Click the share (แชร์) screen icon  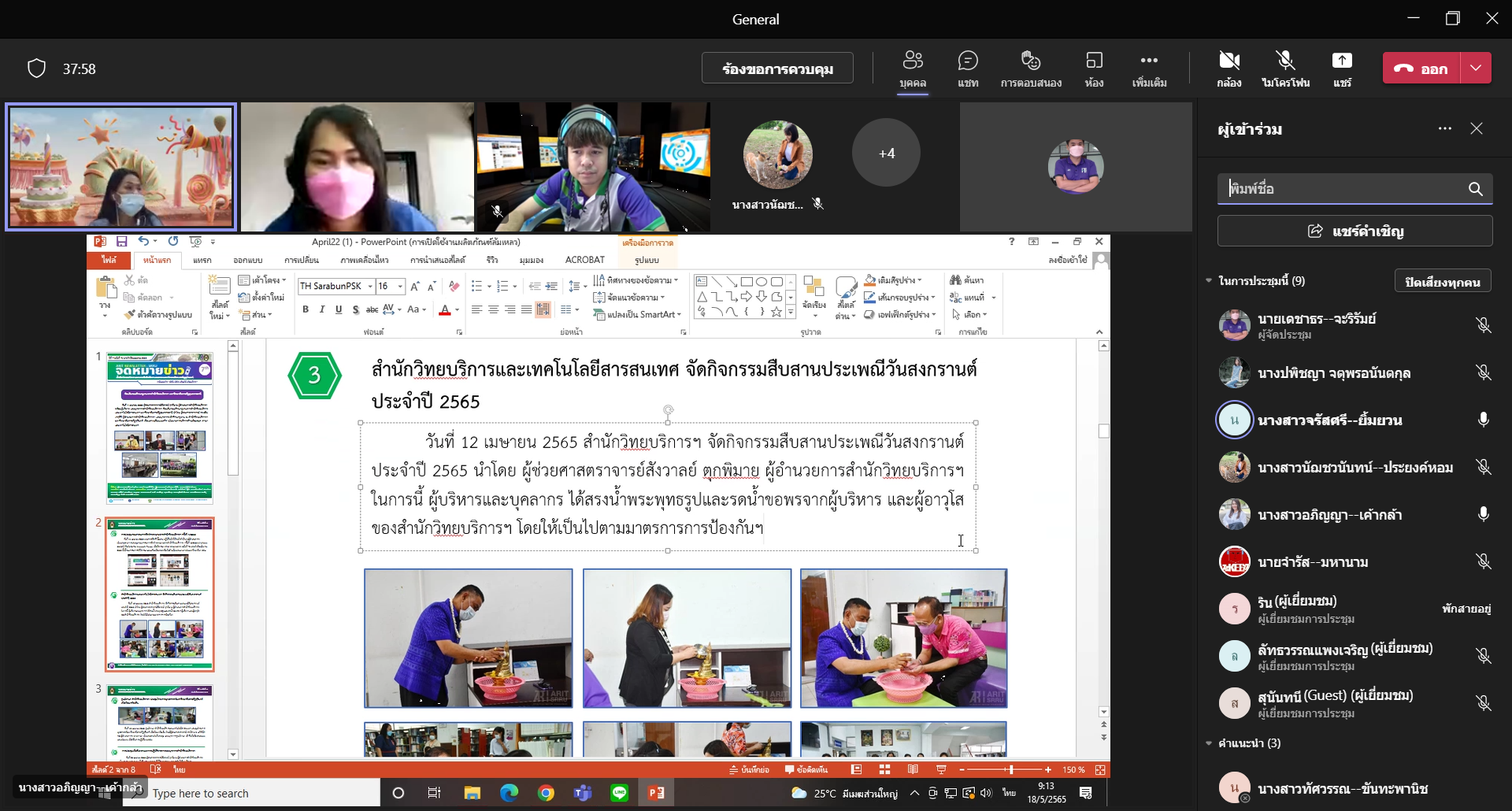1342,69
